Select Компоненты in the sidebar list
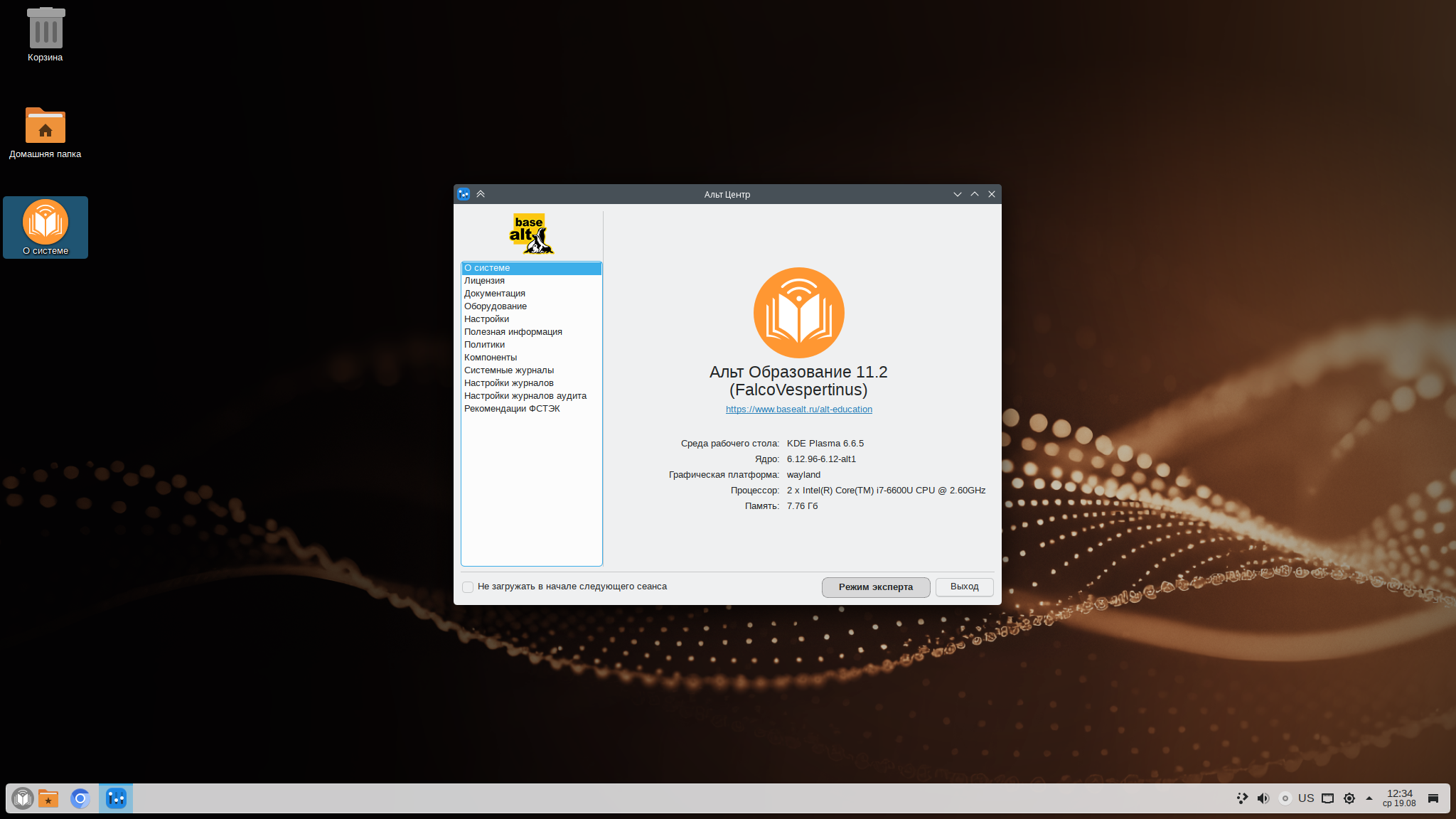The height and width of the screenshot is (819, 1456). (532, 358)
